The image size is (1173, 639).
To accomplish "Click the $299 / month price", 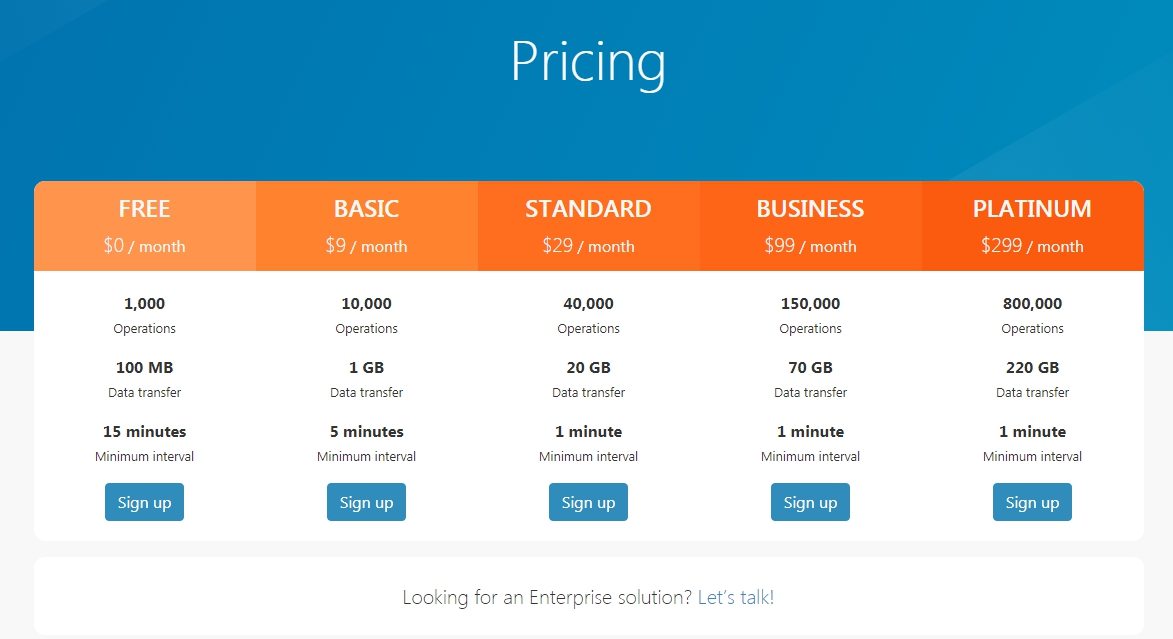I will tap(1032, 246).
